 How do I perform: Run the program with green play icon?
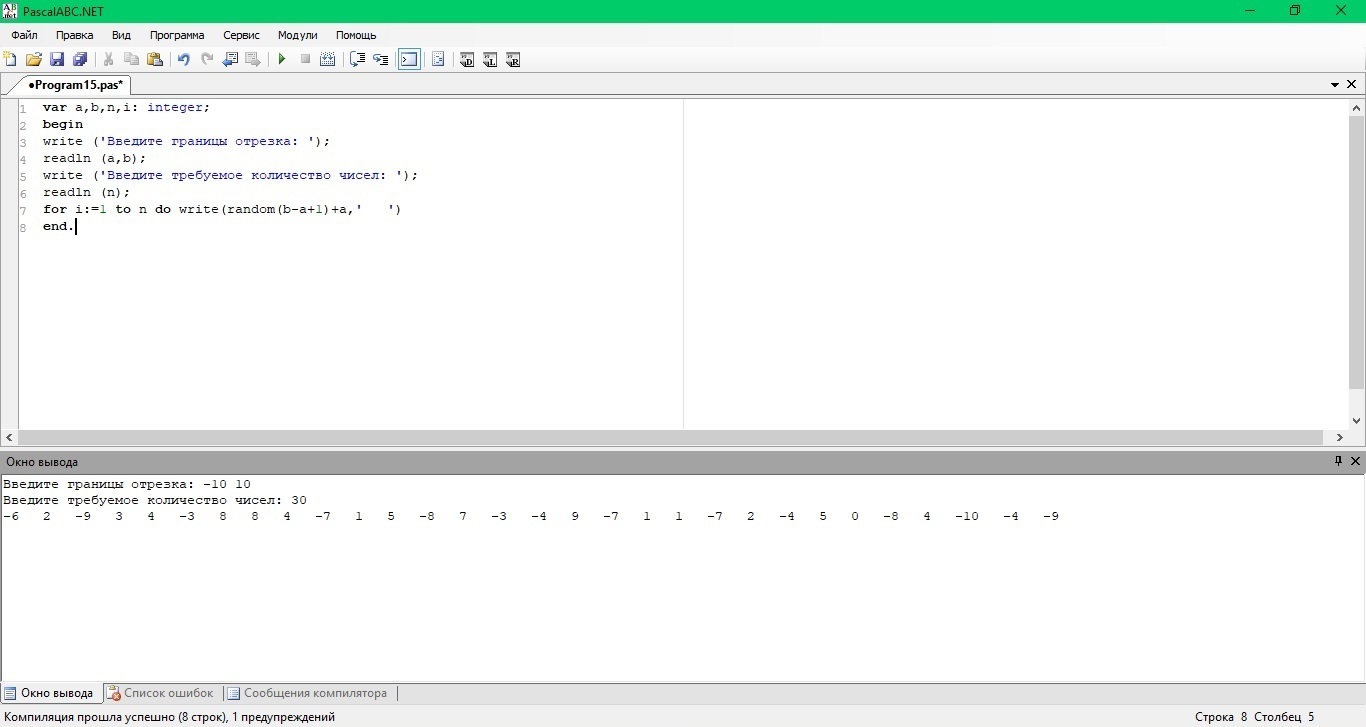coord(282,60)
